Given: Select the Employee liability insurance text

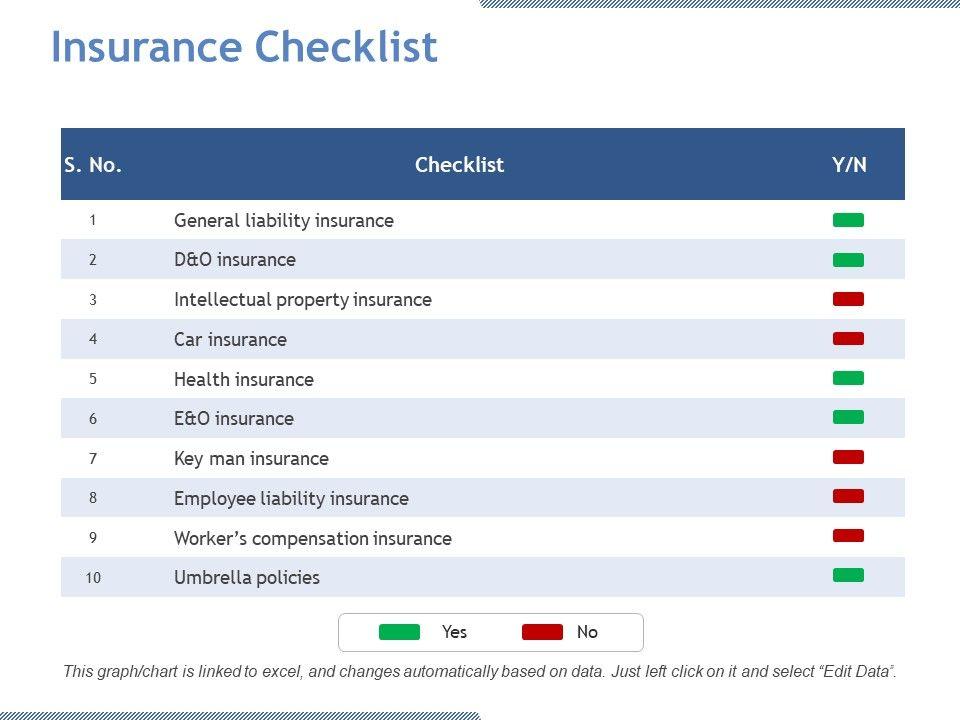Looking at the screenshot, I should (291, 498).
